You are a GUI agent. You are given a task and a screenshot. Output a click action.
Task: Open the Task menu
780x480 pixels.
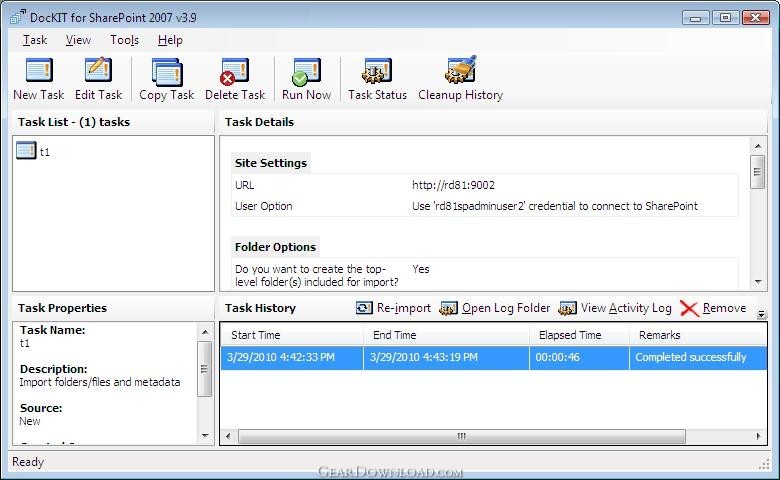(35, 40)
